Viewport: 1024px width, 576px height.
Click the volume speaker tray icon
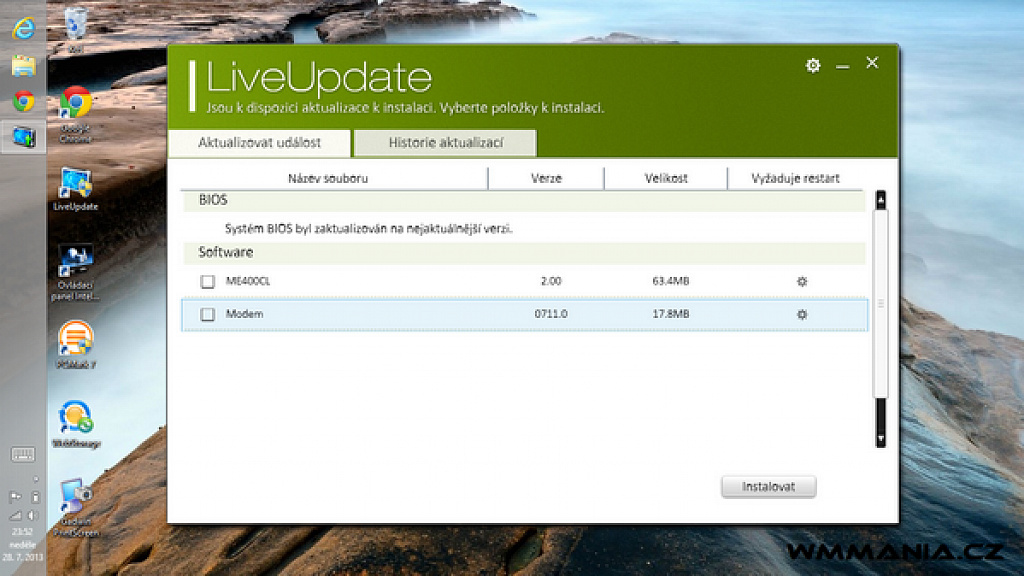point(33,515)
